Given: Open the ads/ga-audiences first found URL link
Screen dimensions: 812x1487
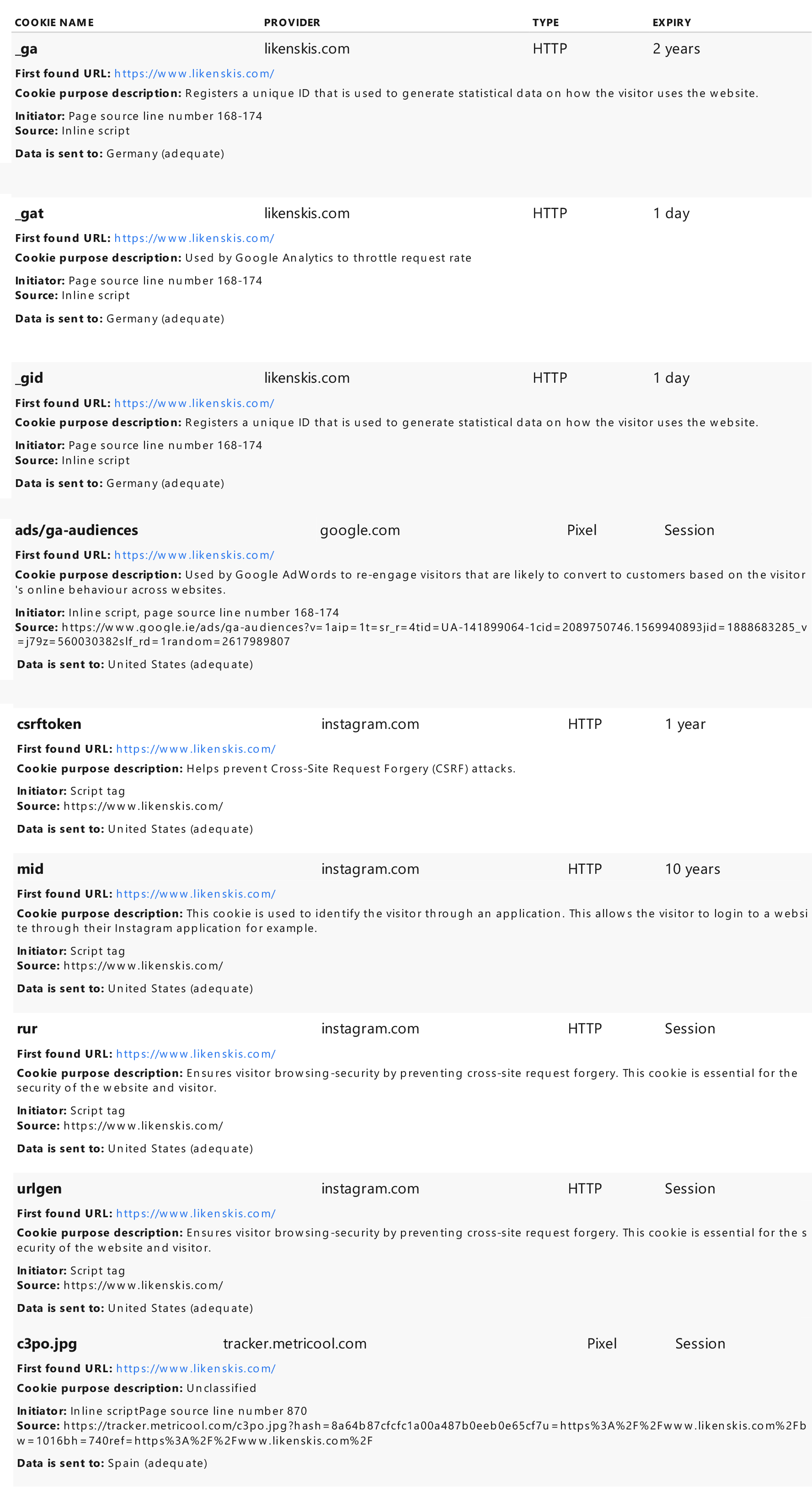Looking at the screenshot, I should click(194, 555).
